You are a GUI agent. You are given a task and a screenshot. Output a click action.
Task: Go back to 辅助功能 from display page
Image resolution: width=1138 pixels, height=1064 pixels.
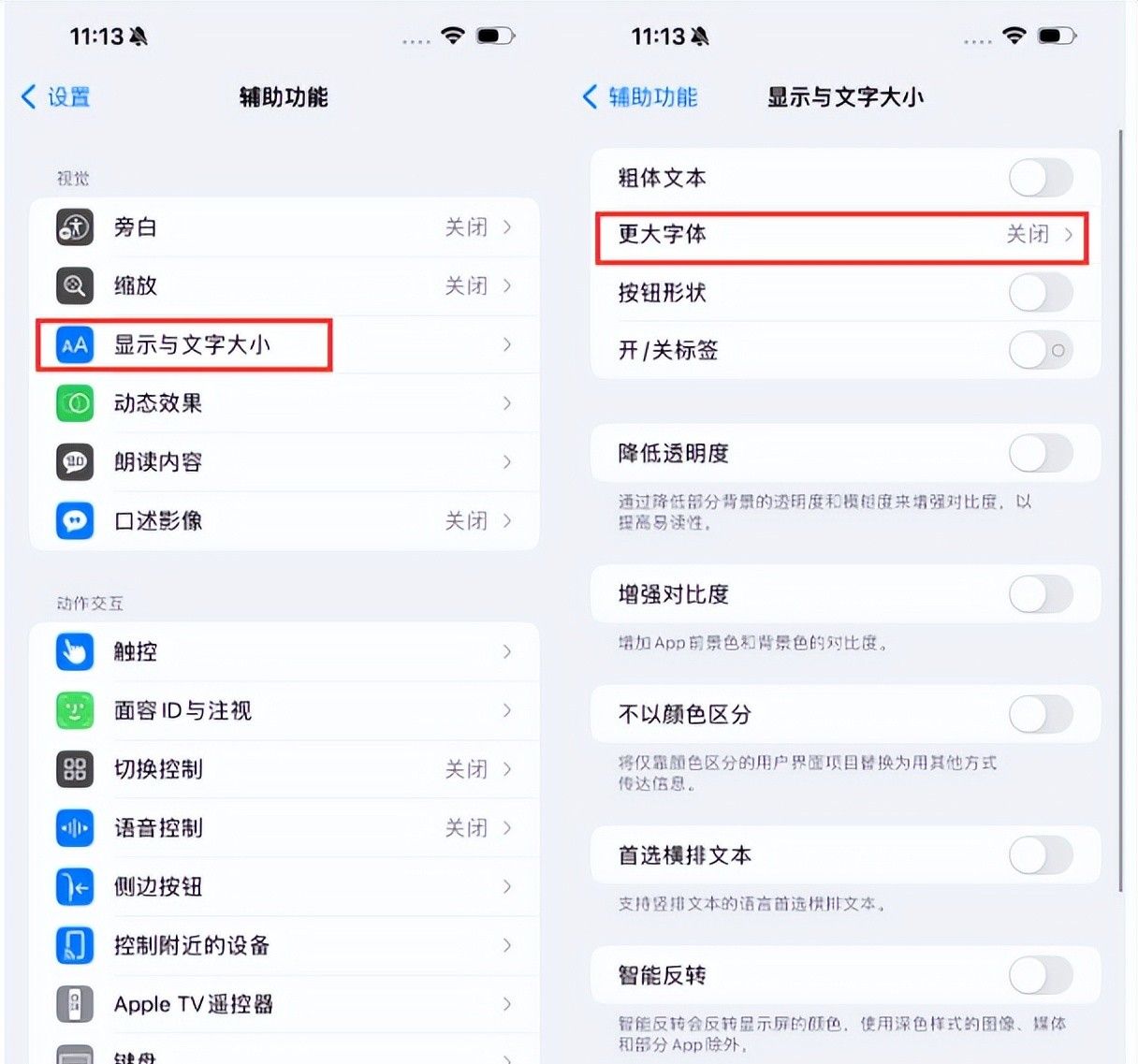pyautogui.click(x=640, y=96)
